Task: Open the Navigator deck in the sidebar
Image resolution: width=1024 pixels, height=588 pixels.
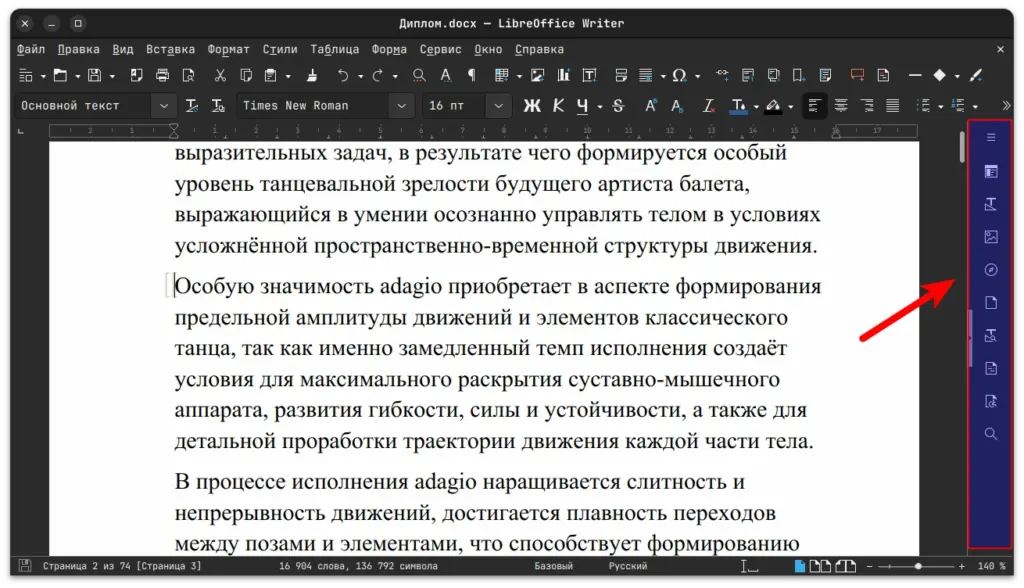Action: point(990,269)
